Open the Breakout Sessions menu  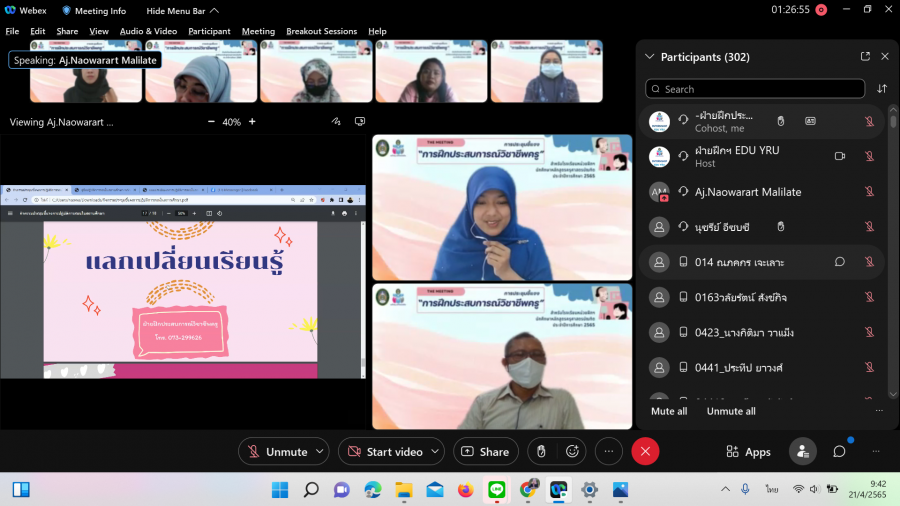(x=321, y=31)
